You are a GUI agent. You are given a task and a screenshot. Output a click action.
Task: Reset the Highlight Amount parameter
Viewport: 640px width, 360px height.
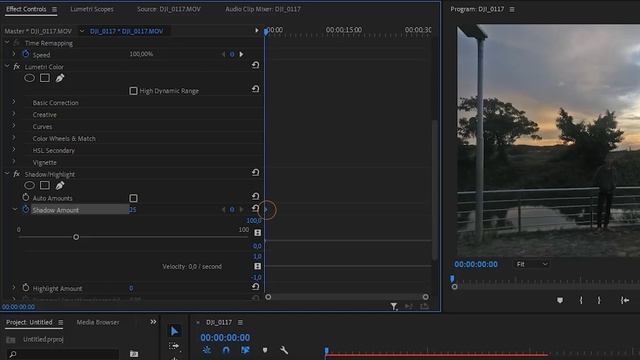(x=256, y=287)
